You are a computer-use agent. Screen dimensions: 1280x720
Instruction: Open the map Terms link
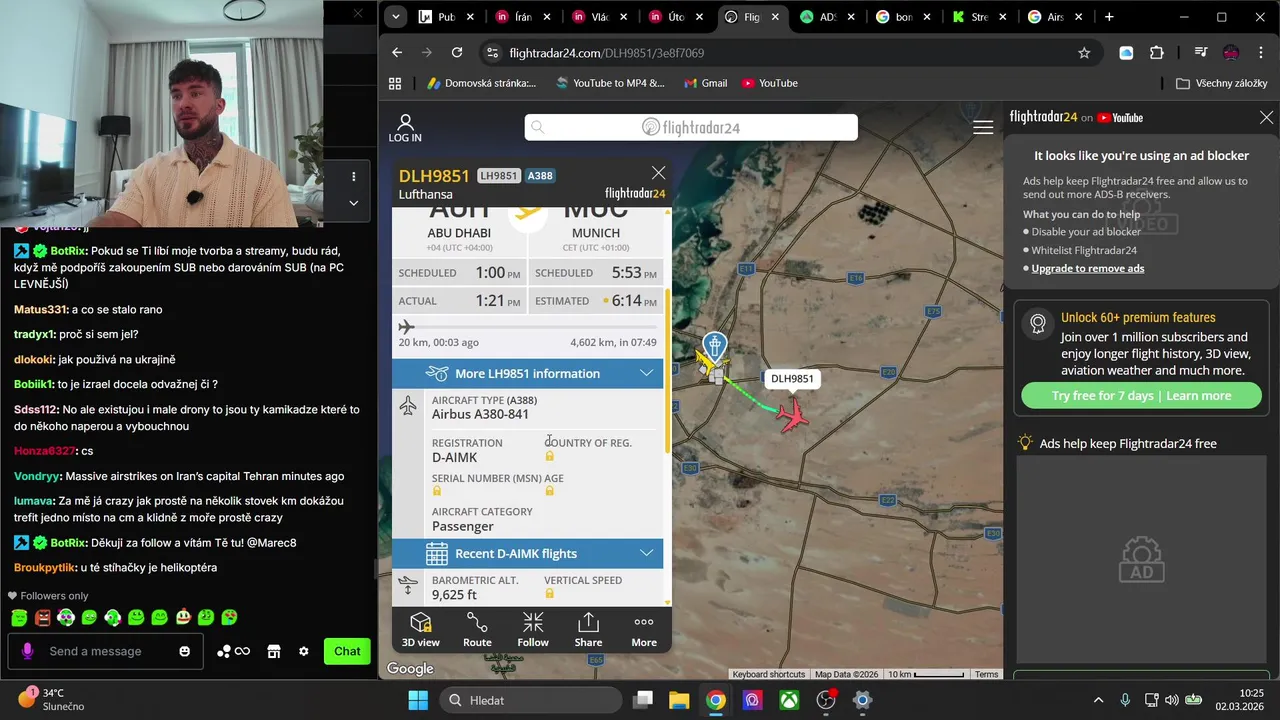click(x=987, y=674)
